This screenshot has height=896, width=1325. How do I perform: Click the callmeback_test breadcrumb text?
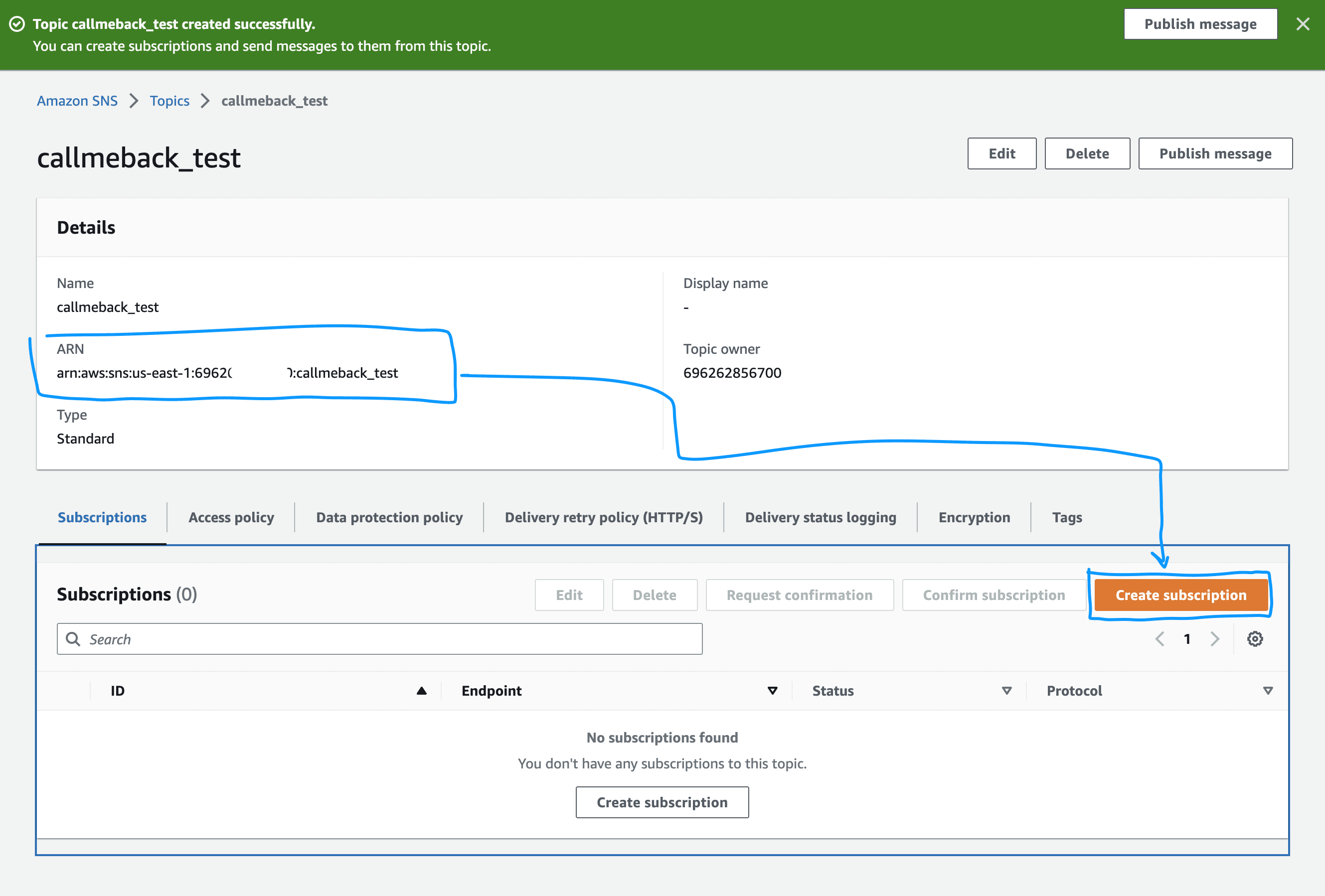tap(274, 101)
